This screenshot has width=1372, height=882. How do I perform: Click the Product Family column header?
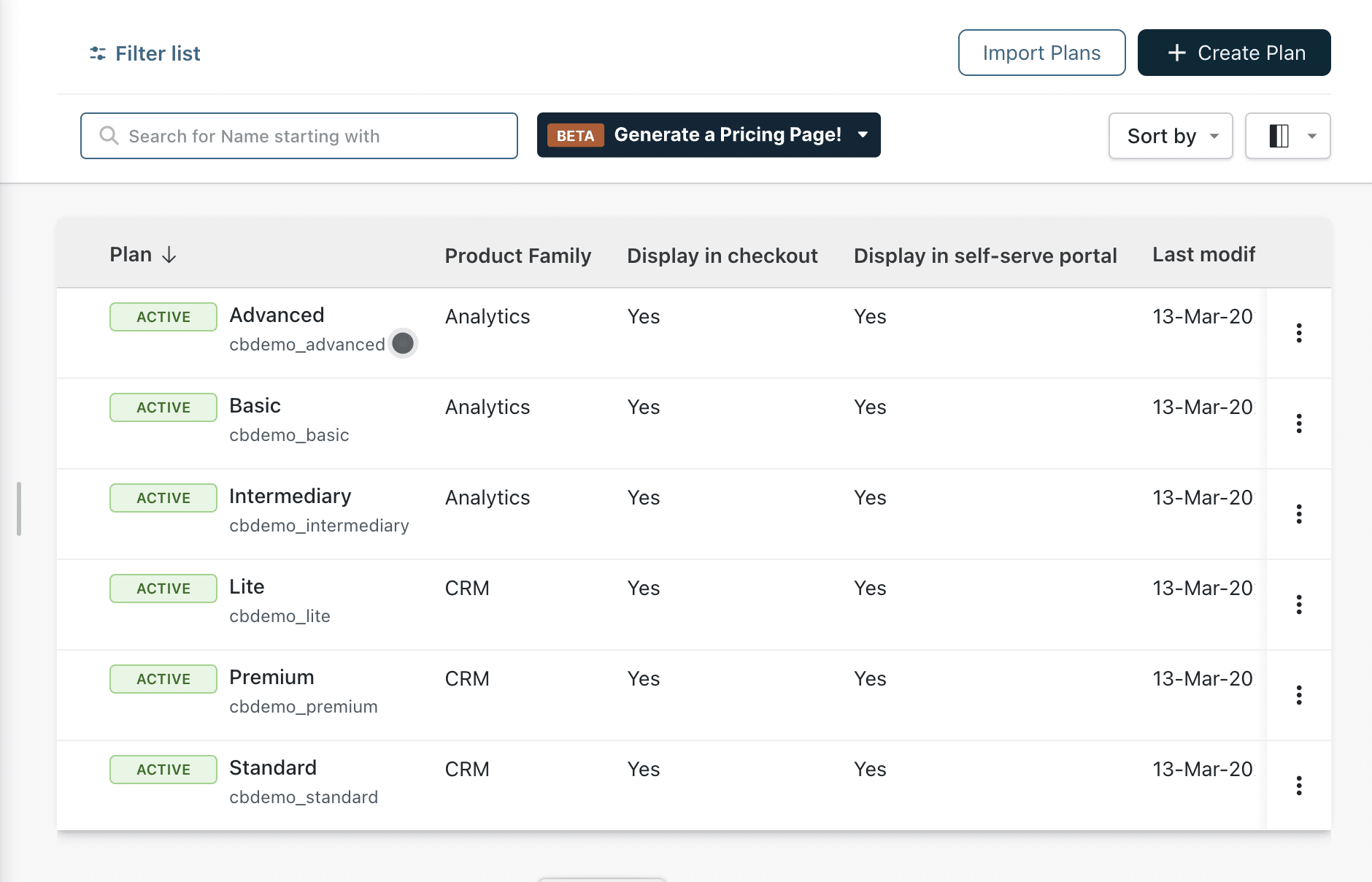518,256
